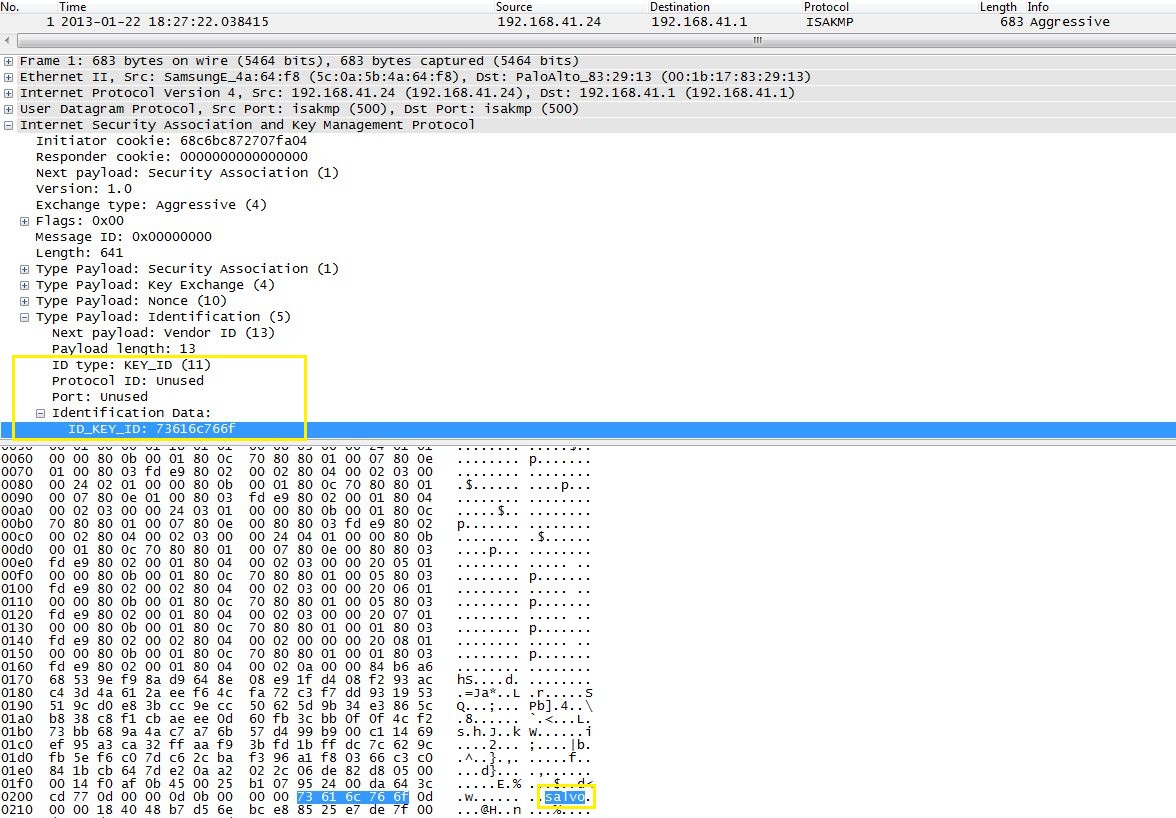
Task: Select the Payload length: 13 line
Action: [x=124, y=349]
